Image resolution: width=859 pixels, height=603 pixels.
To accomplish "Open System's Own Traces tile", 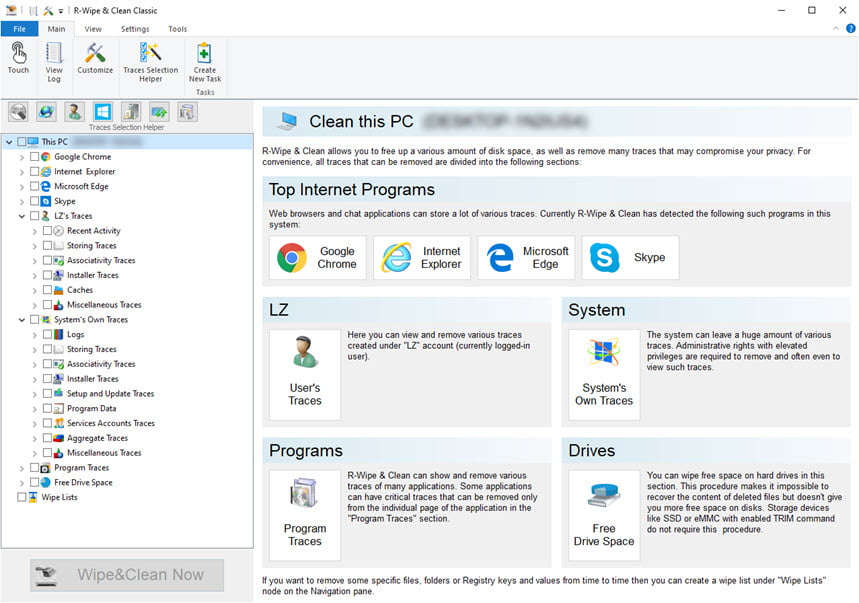I will tap(604, 375).
